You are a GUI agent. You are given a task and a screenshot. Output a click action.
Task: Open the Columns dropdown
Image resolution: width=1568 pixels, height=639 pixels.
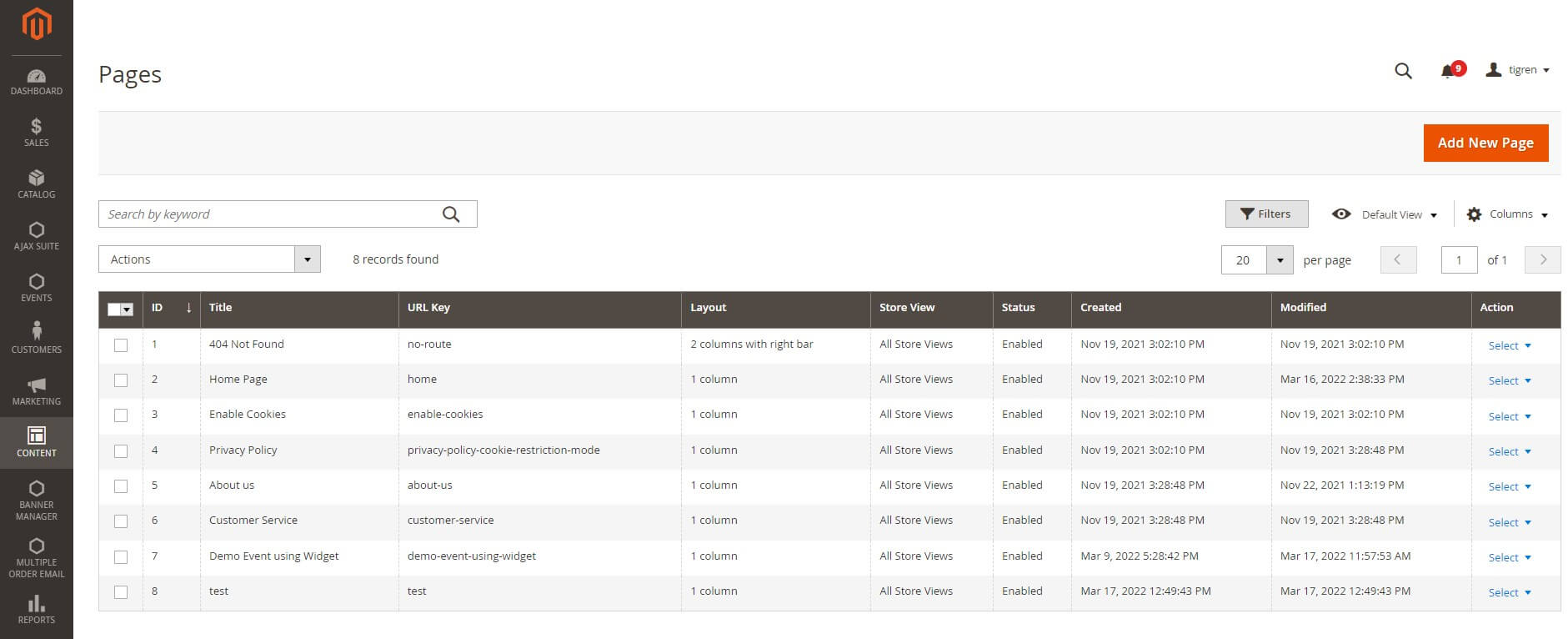coord(1507,214)
